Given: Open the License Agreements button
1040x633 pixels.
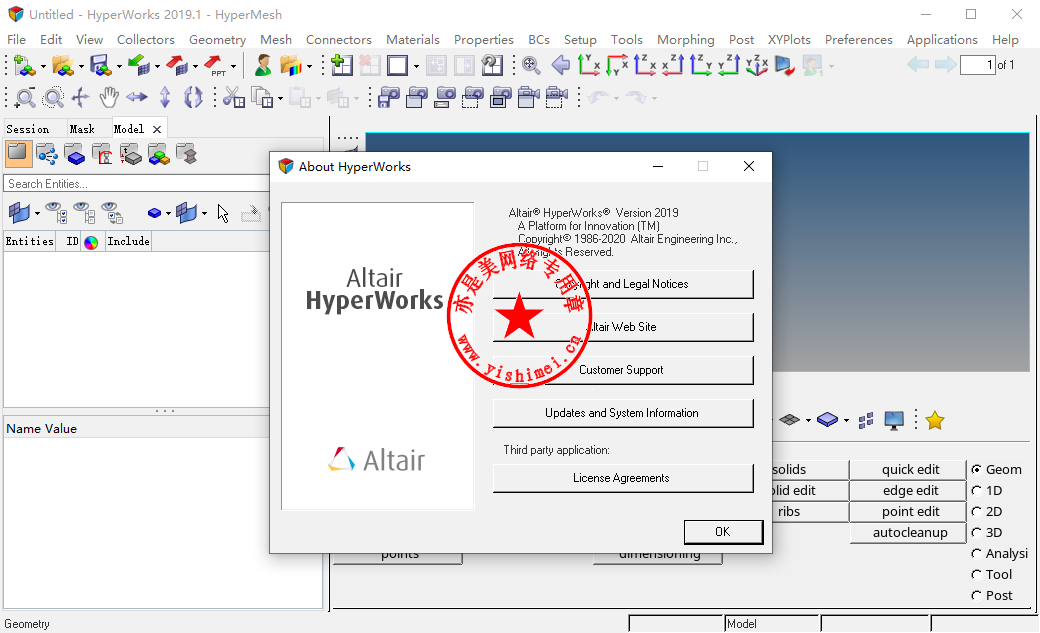Looking at the screenshot, I should click(x=623, y=478).
